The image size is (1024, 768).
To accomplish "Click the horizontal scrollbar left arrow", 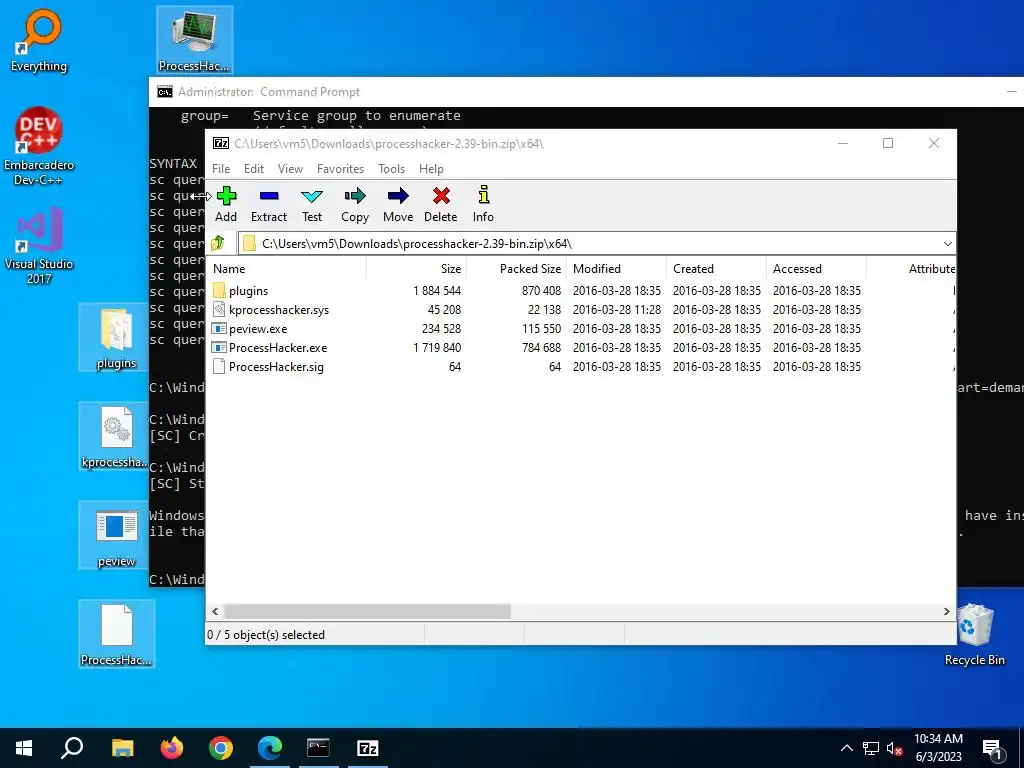I will [x=215, y=611].
